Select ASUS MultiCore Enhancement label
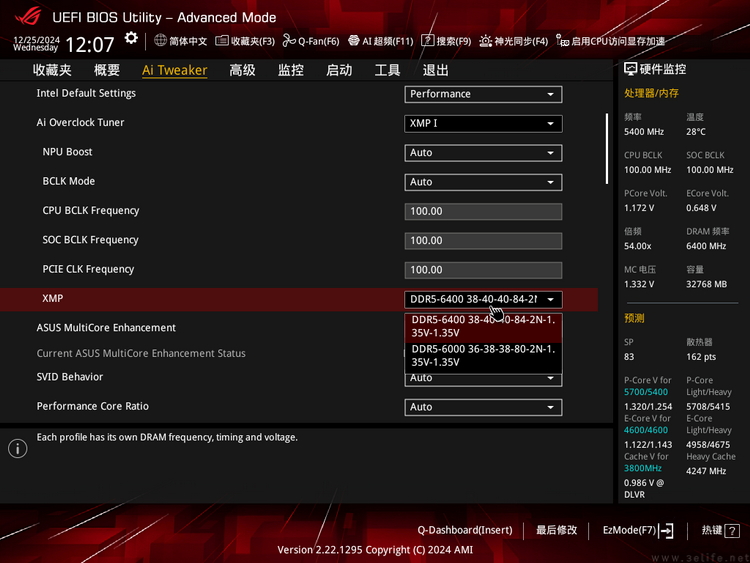Viewport: 750px width, 563px height. tap(106, 328)
